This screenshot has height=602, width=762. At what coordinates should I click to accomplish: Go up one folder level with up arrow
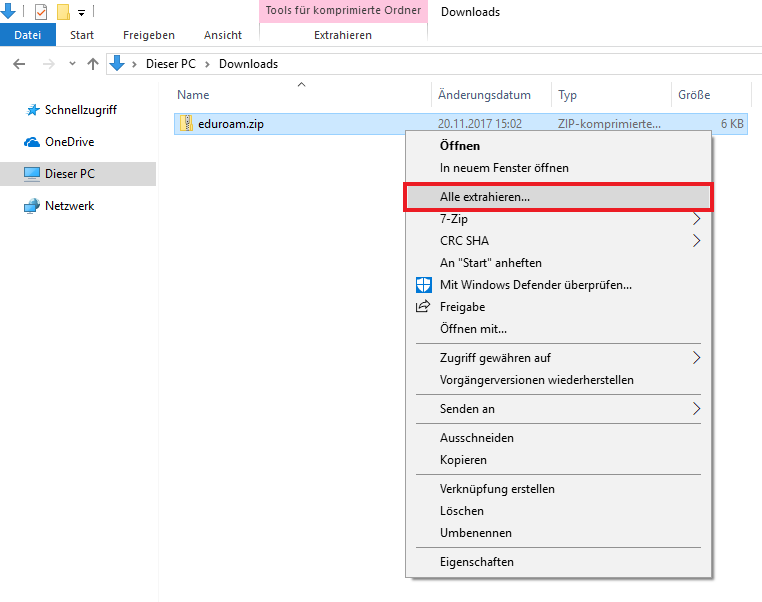click(x=93, y=64)
